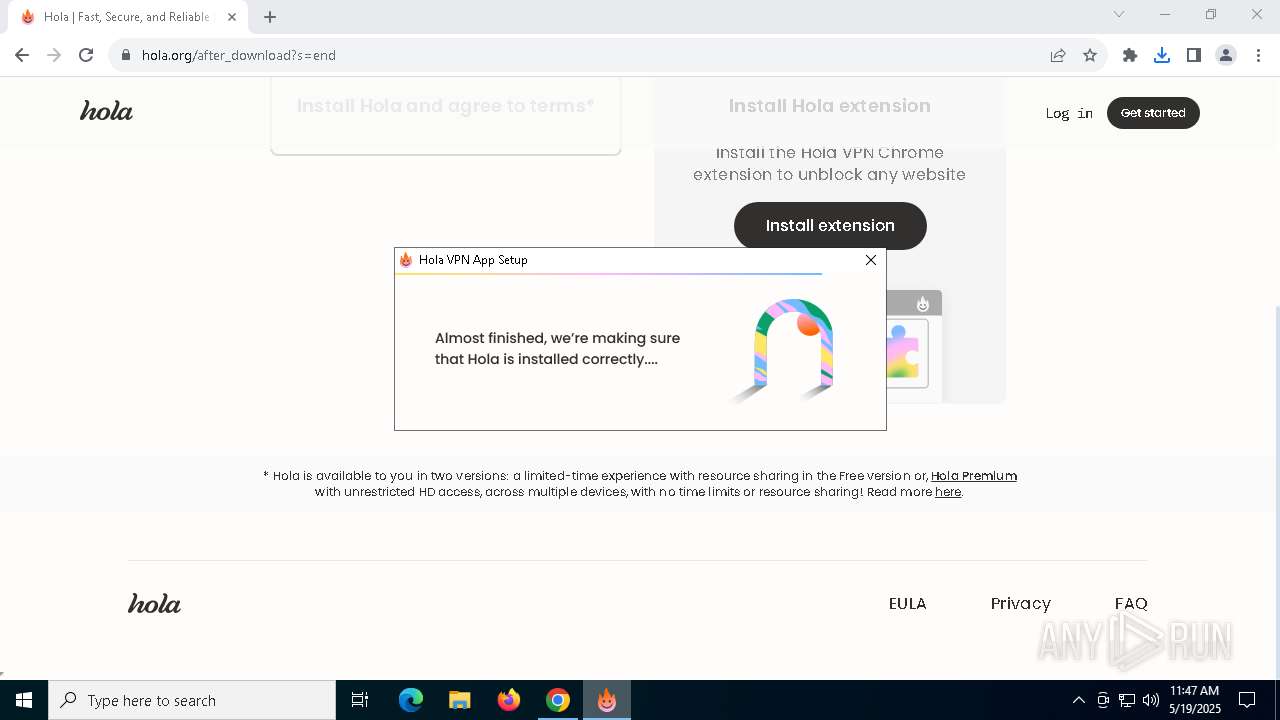This screenshot has width=1280, height=720.
Task: Click the Read more here link
Action: [948, 492]
